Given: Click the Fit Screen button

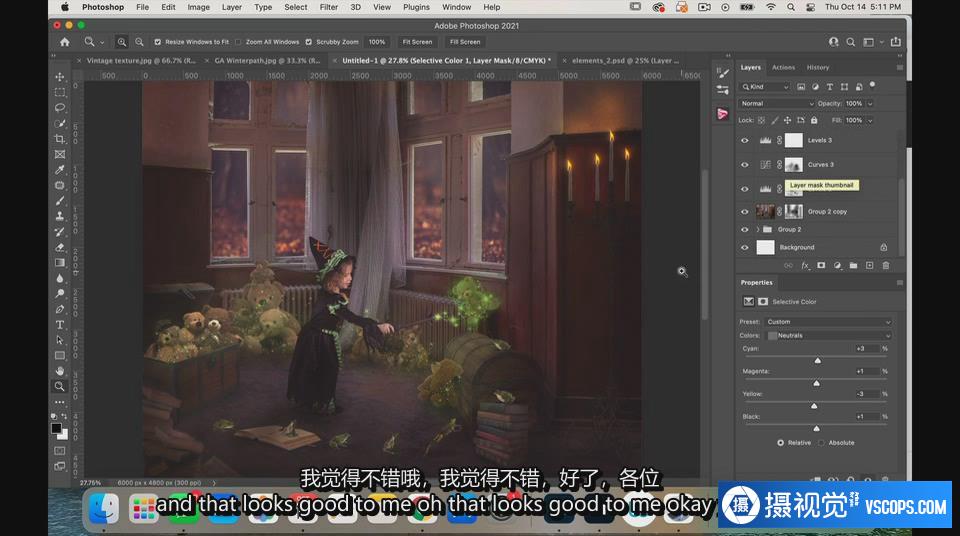Looking at the screenshot, I should pyautogui.click(x=417, y=42).
